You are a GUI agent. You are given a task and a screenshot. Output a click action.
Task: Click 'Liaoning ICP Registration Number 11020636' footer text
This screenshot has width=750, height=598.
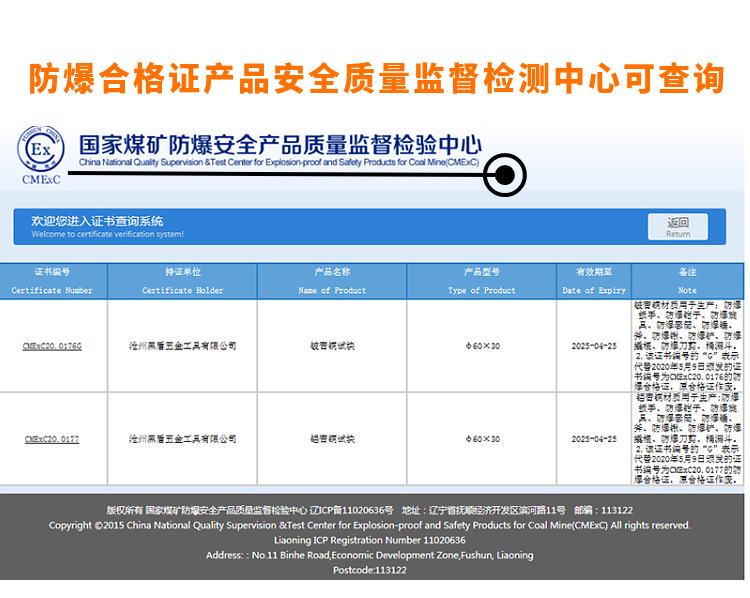pos(369,540)
